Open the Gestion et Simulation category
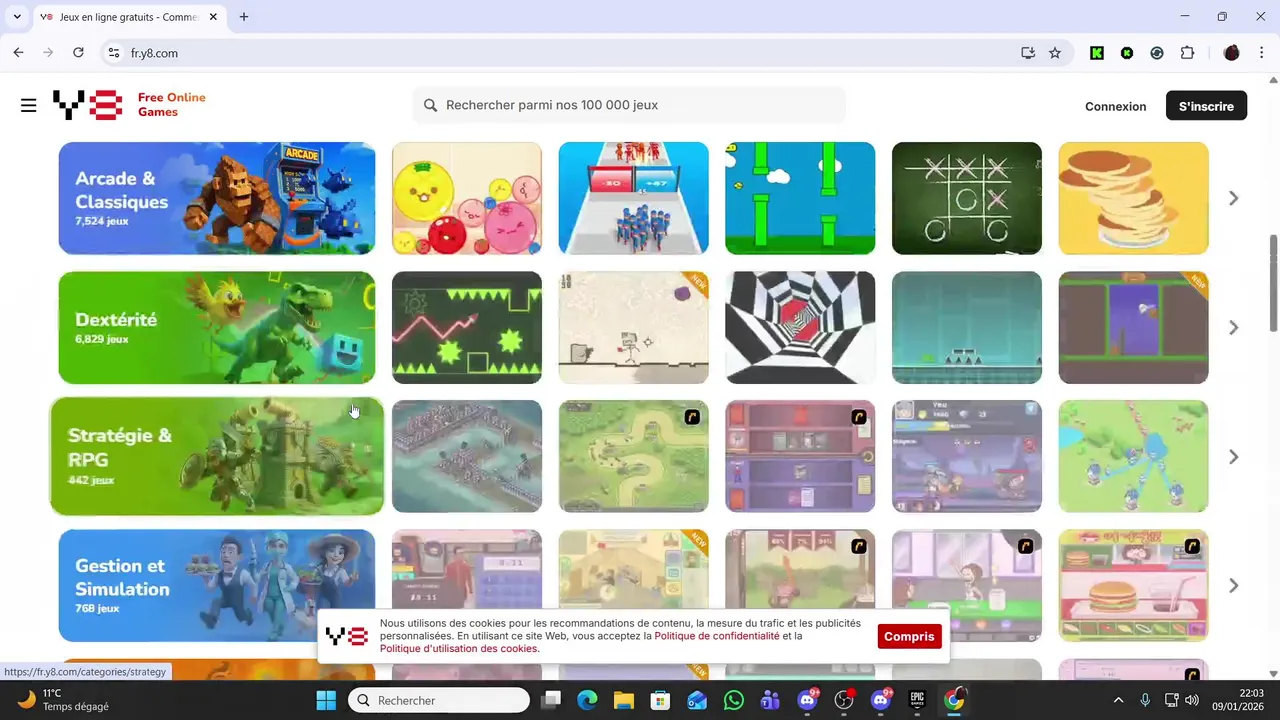The width and height of the screenshot is (1280, 720). [x=217, y=586]
